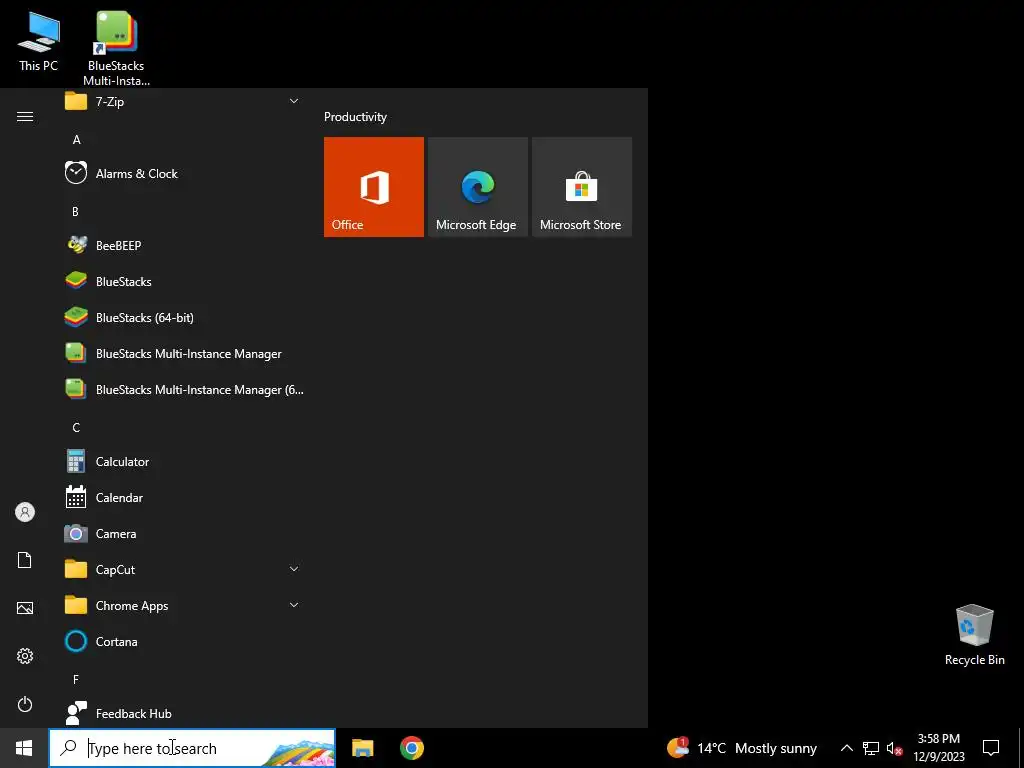Viewport: 1024px width, 768px height.
Task: Open BlueStacks Multi-Instance Manager entry
Action: pyautogui.click(x=184, y=353)
